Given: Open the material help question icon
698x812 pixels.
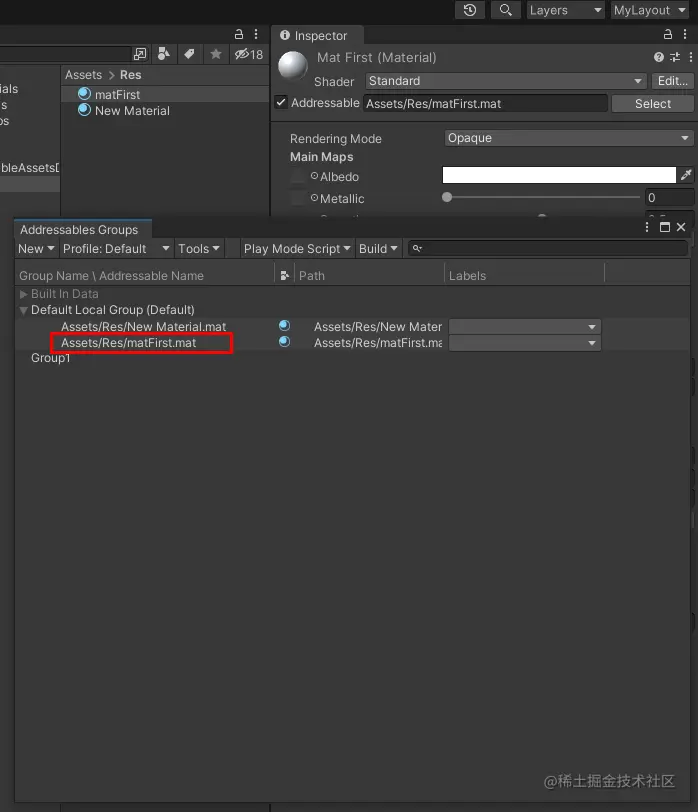Looking at the screenshot, I should [659, 57].
